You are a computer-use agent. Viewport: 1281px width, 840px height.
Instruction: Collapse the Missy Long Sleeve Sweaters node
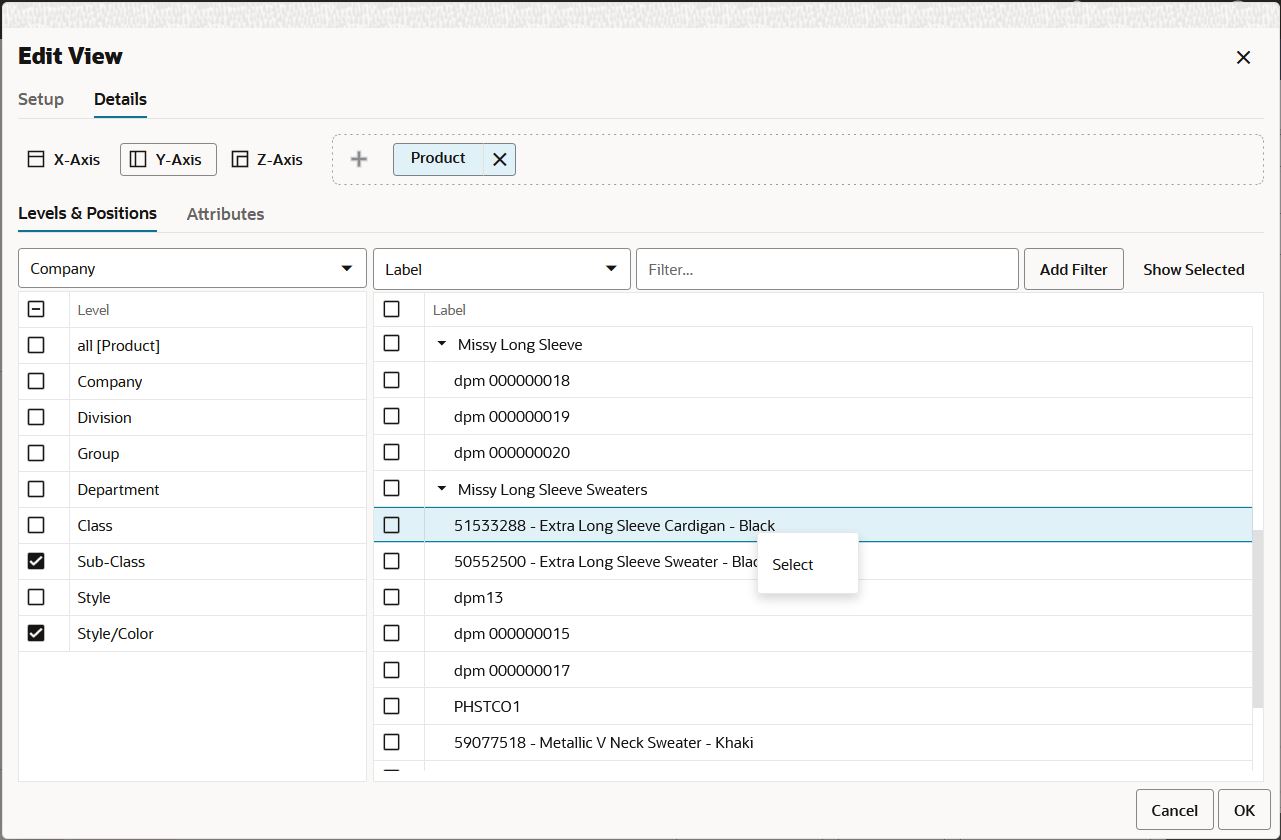[x=441, y=489]
